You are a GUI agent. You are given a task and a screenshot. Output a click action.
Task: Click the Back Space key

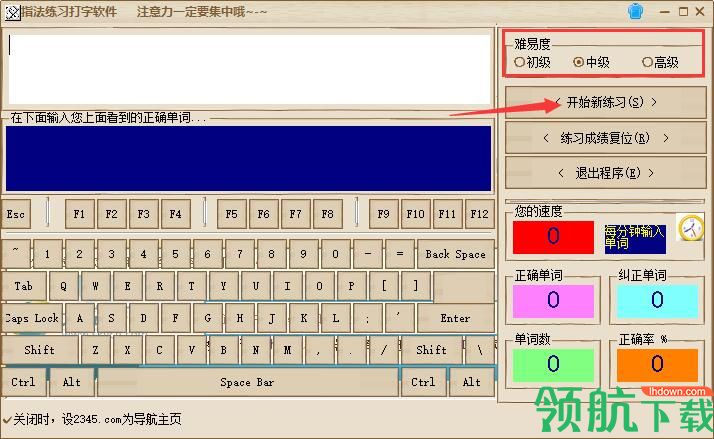pyautogui.click(x=455, y=254)
